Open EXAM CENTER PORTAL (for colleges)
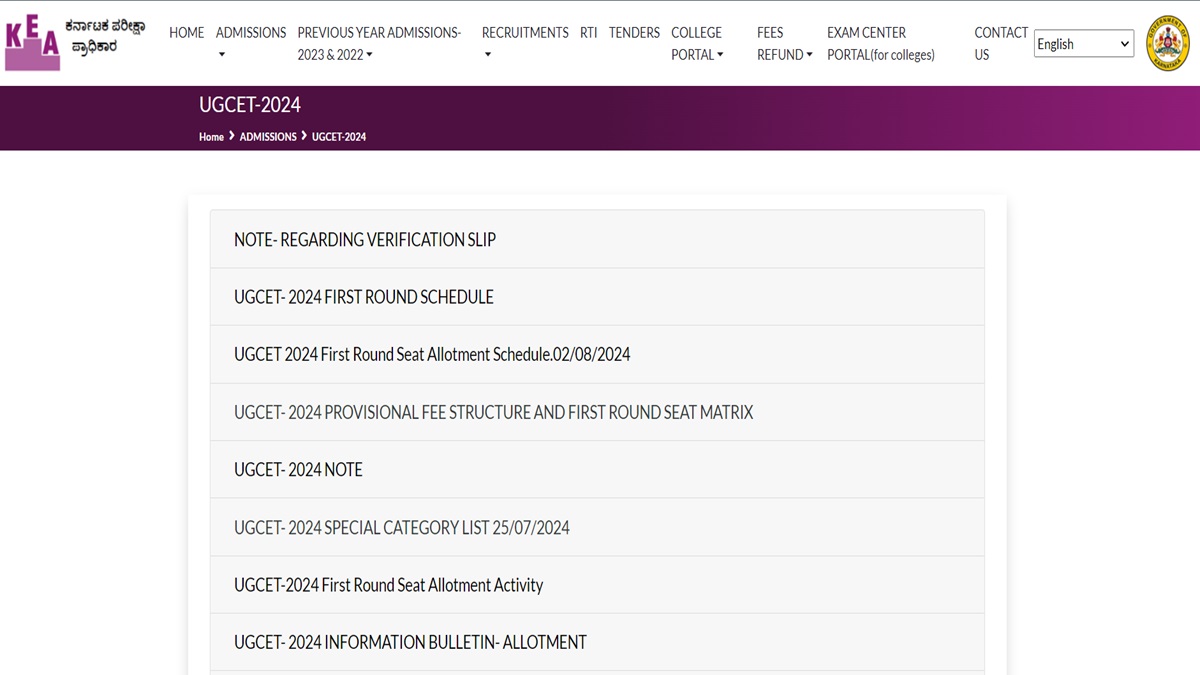Image resolution: width=1200 pixels, height=675 pixels. (881, 43)
